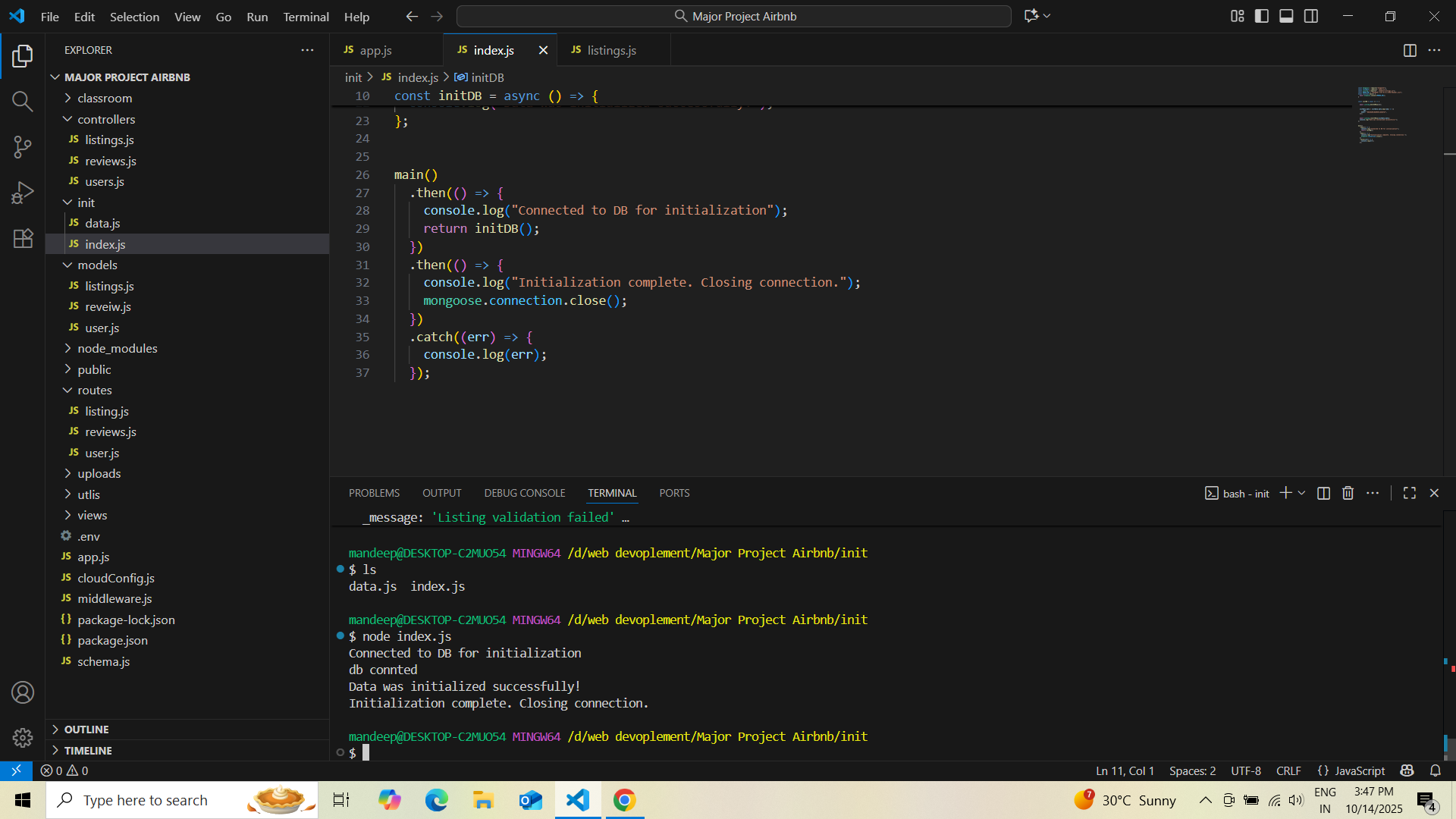The width and height of the screenshot is (1456, 819).
Task: Click the Kill Terminal trash icon
Action: click(1348, 493)
